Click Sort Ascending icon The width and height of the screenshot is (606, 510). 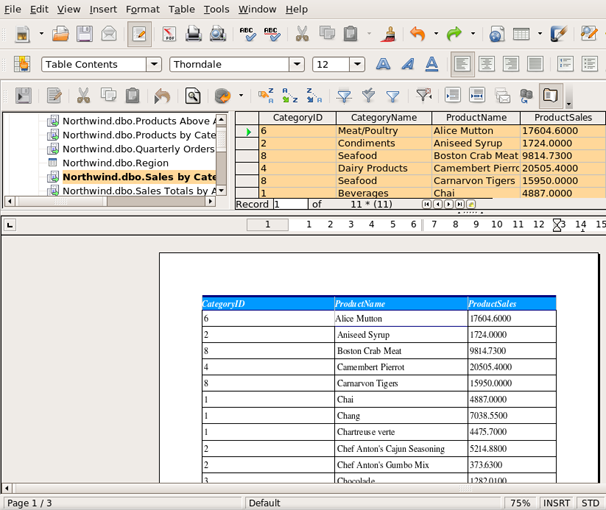click(290, 95)
